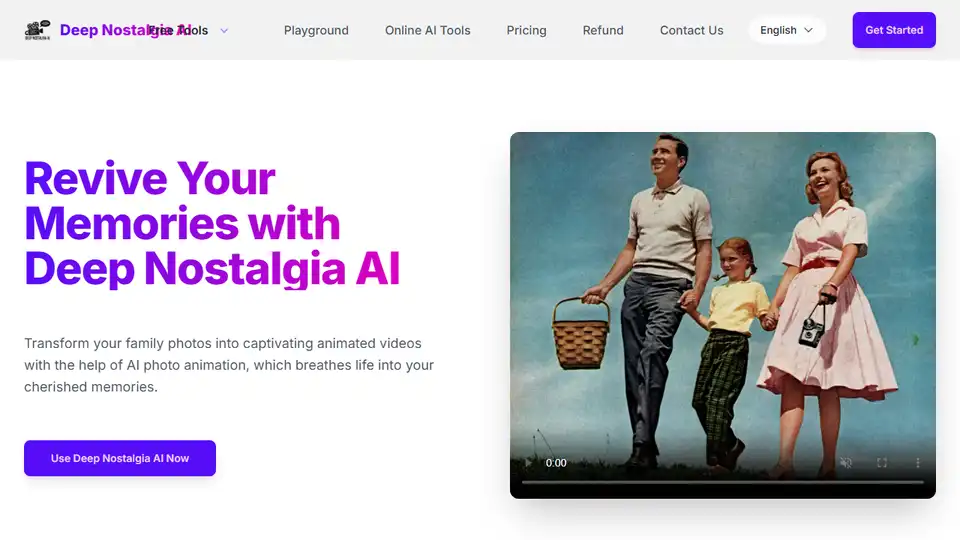Expand the Free Tools dropdown chevron

pos(224,31)
